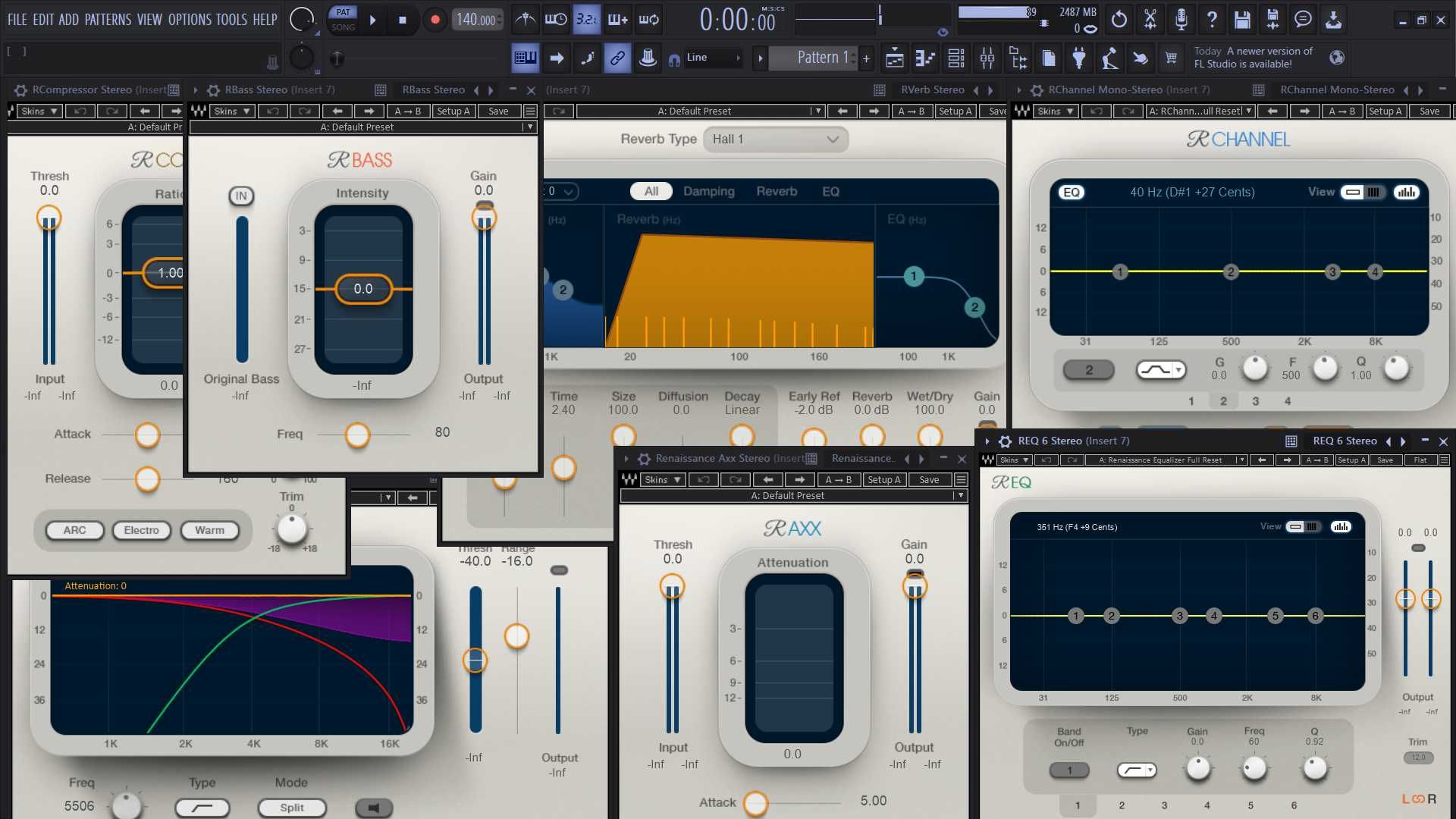Toggle the IN button in RBass
Viewport: 1456px width, 819px height.
[x=241, y=196]
